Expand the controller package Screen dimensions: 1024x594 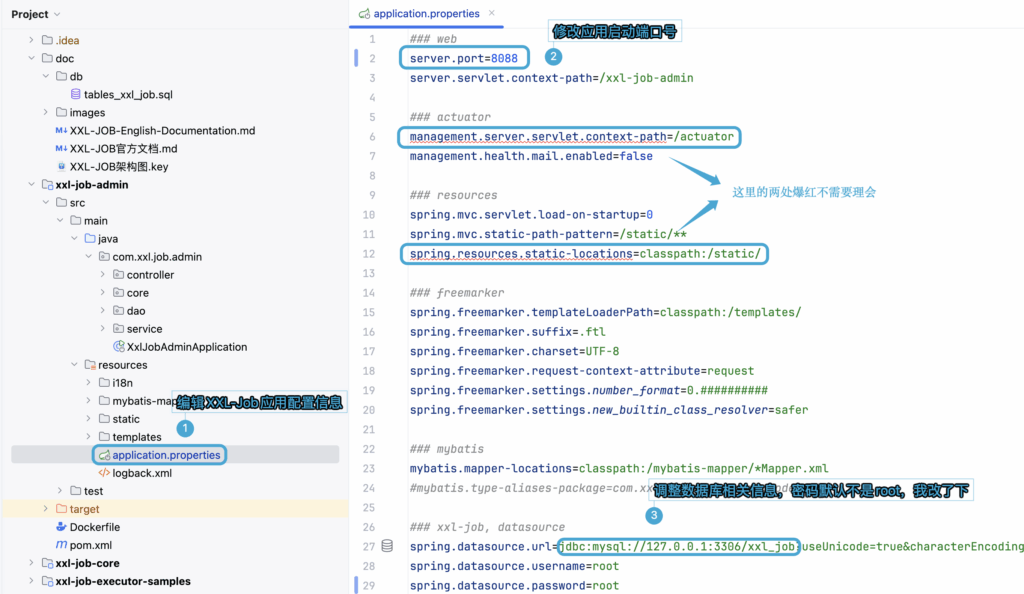(104, 275)
